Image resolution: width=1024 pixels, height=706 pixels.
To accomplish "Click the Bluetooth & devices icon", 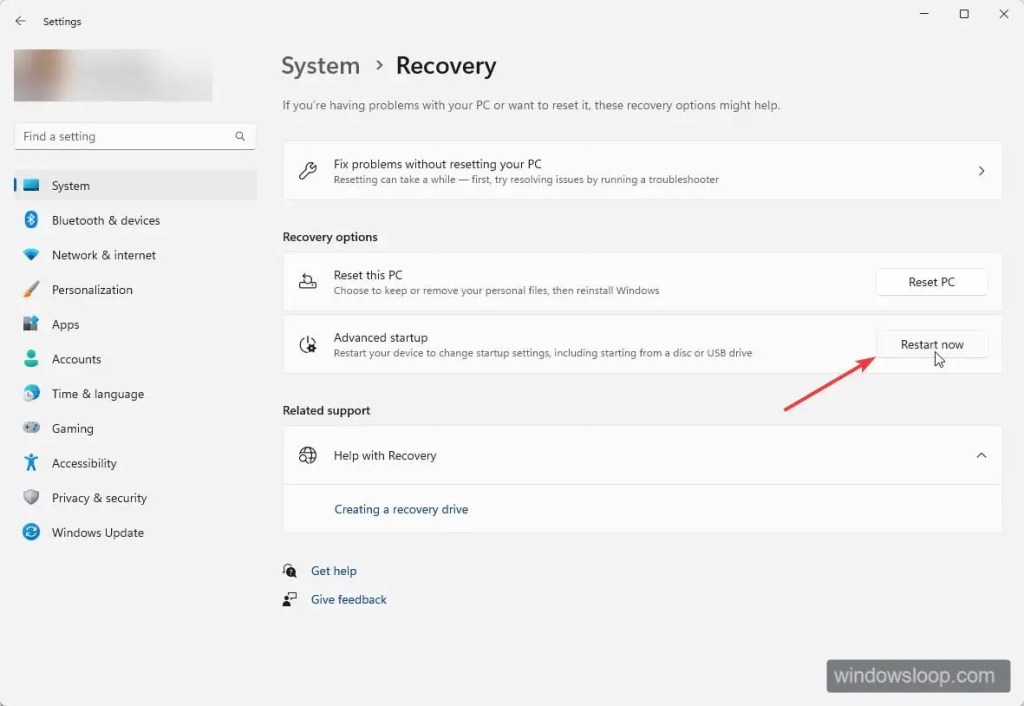I will (31, 220).
